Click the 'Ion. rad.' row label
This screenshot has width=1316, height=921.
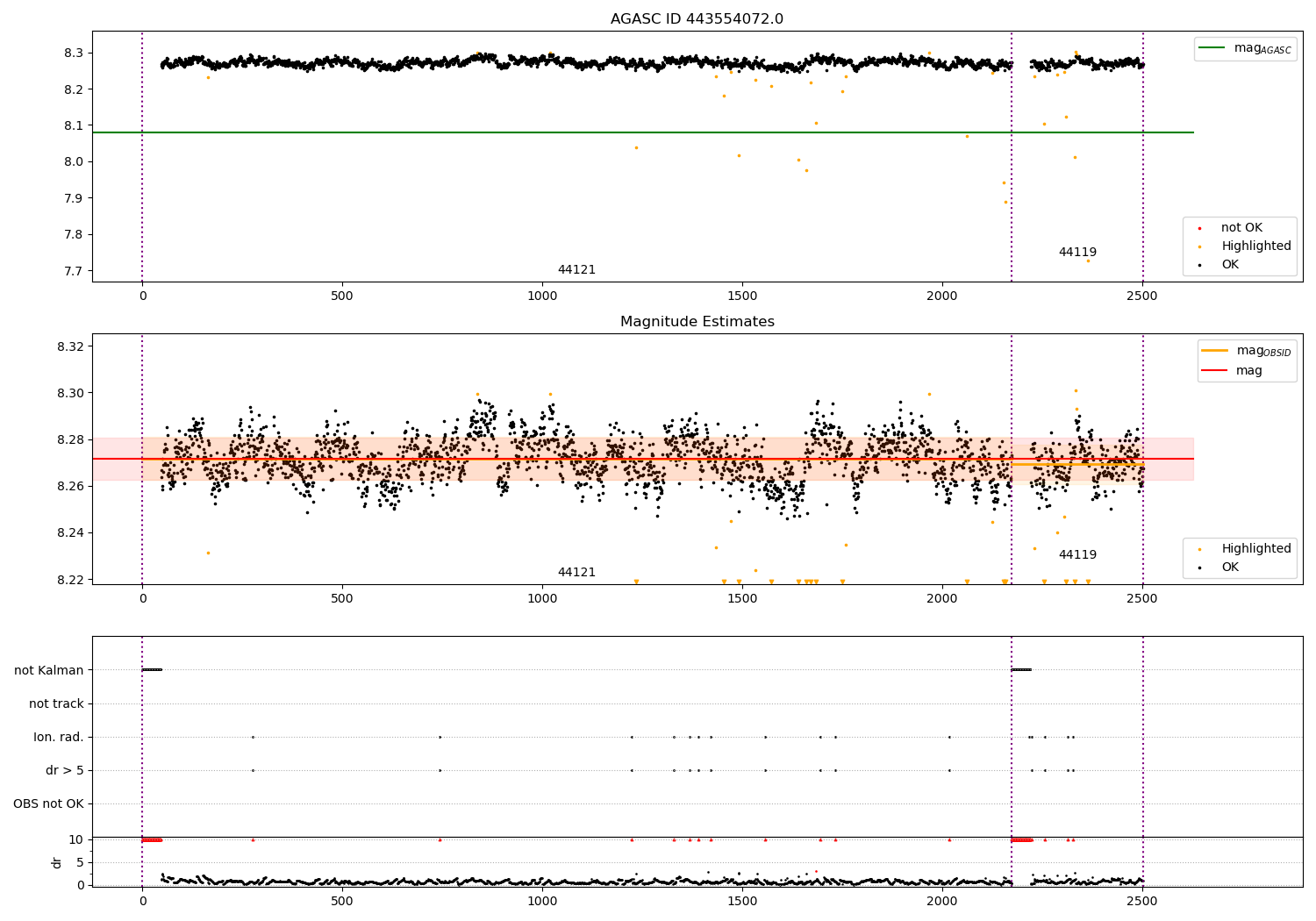coord(59,737)
